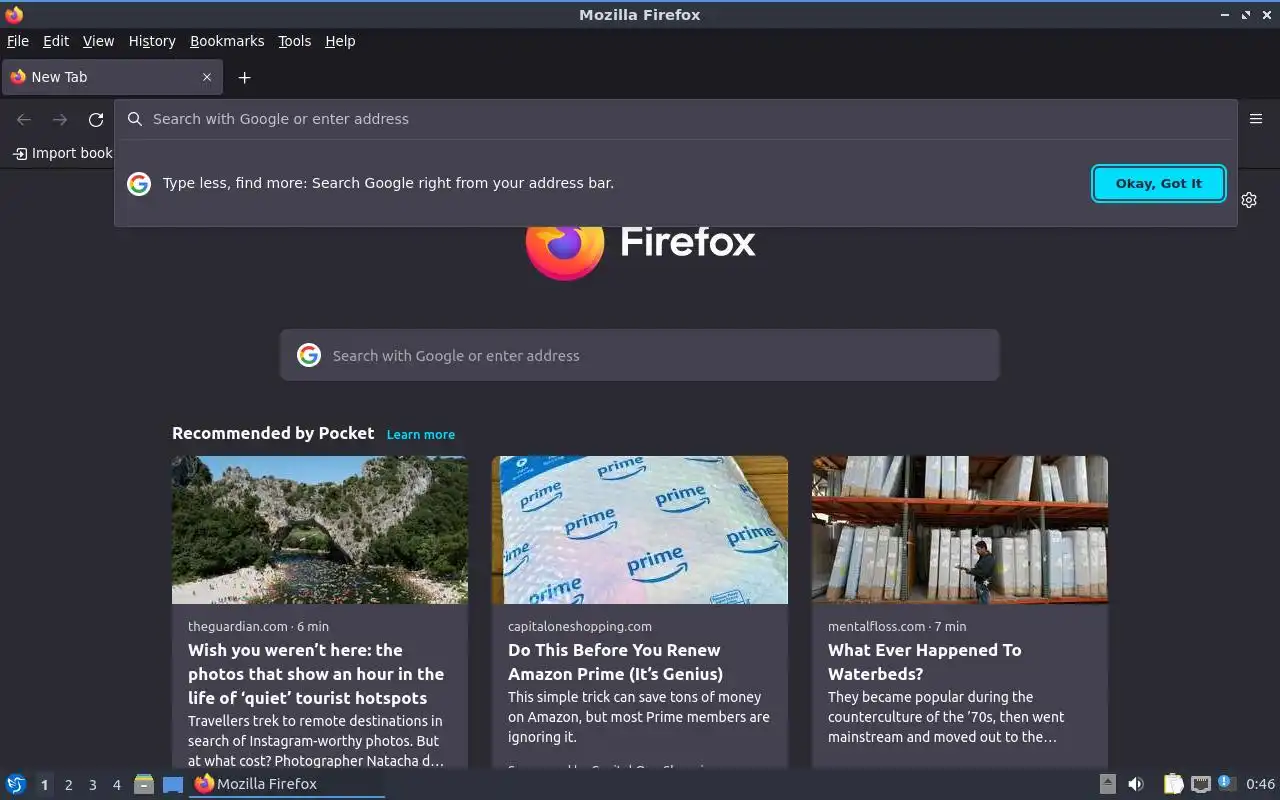Open the Firefox hamburger application menu

coord(1256,119)
